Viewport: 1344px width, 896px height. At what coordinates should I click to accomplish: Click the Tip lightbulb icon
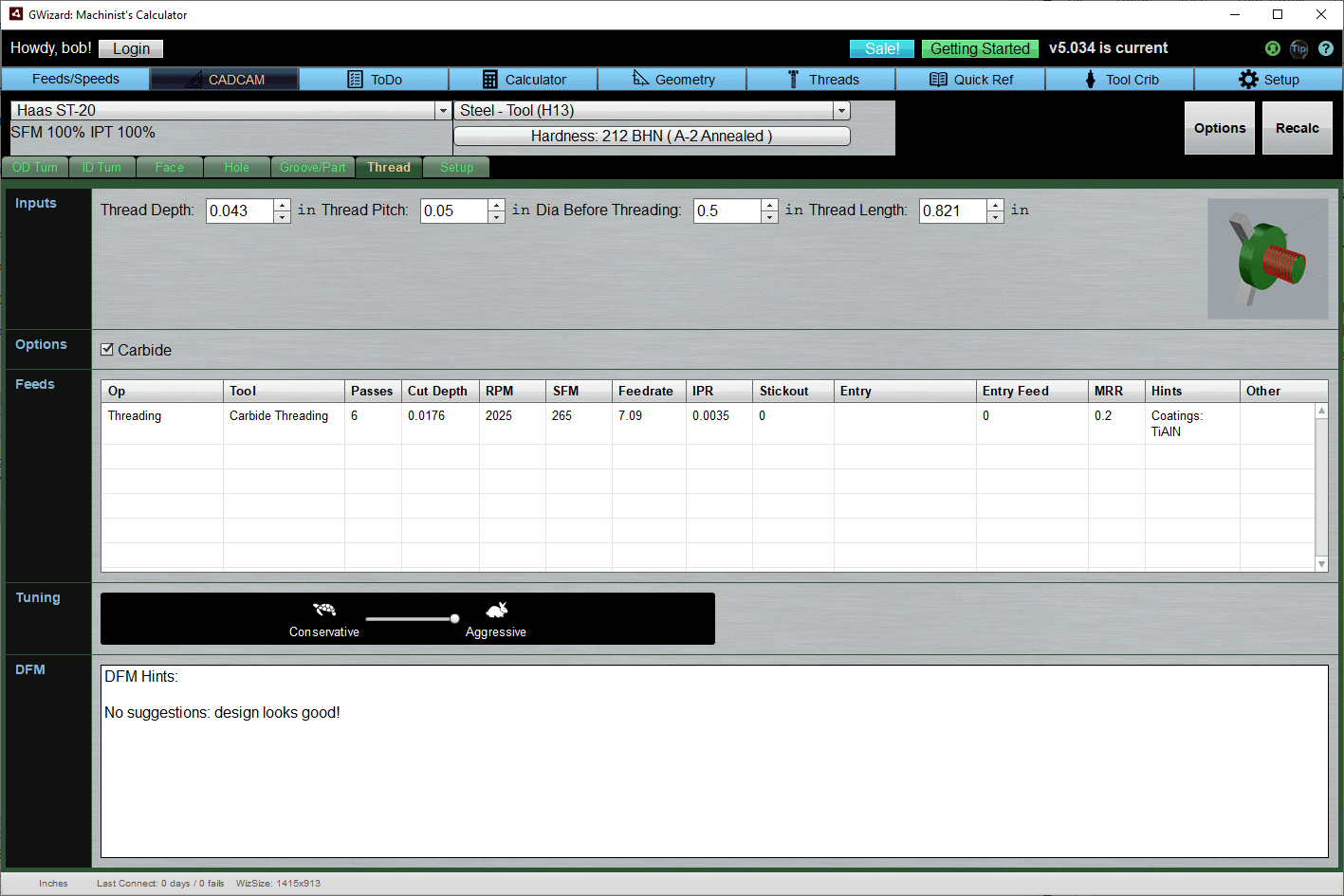(x=1298, y=48)
